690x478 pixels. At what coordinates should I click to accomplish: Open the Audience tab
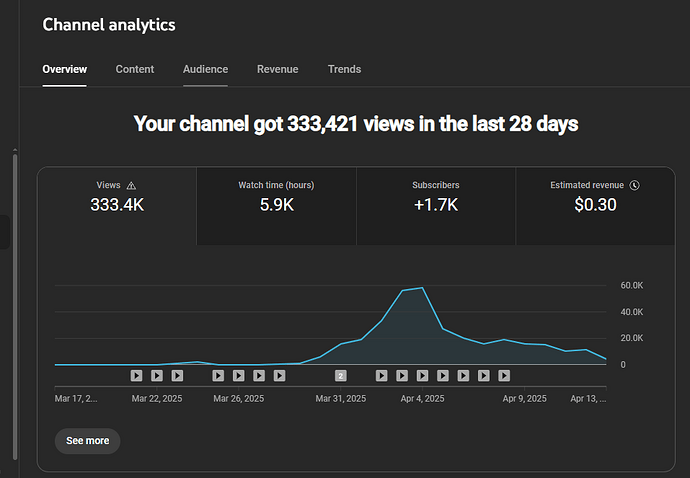coord(205,69)
